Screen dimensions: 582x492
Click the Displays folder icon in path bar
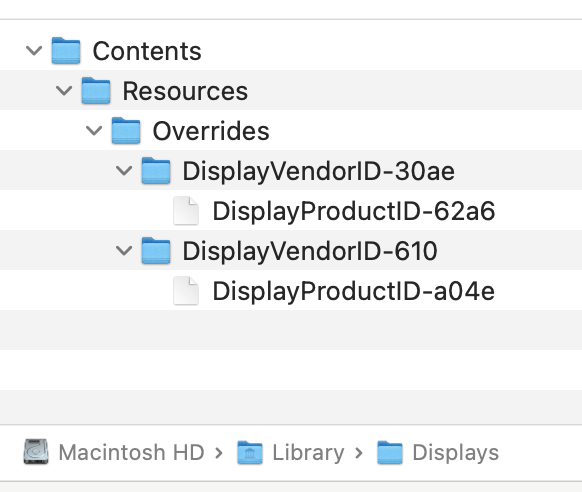pos(390,452)
